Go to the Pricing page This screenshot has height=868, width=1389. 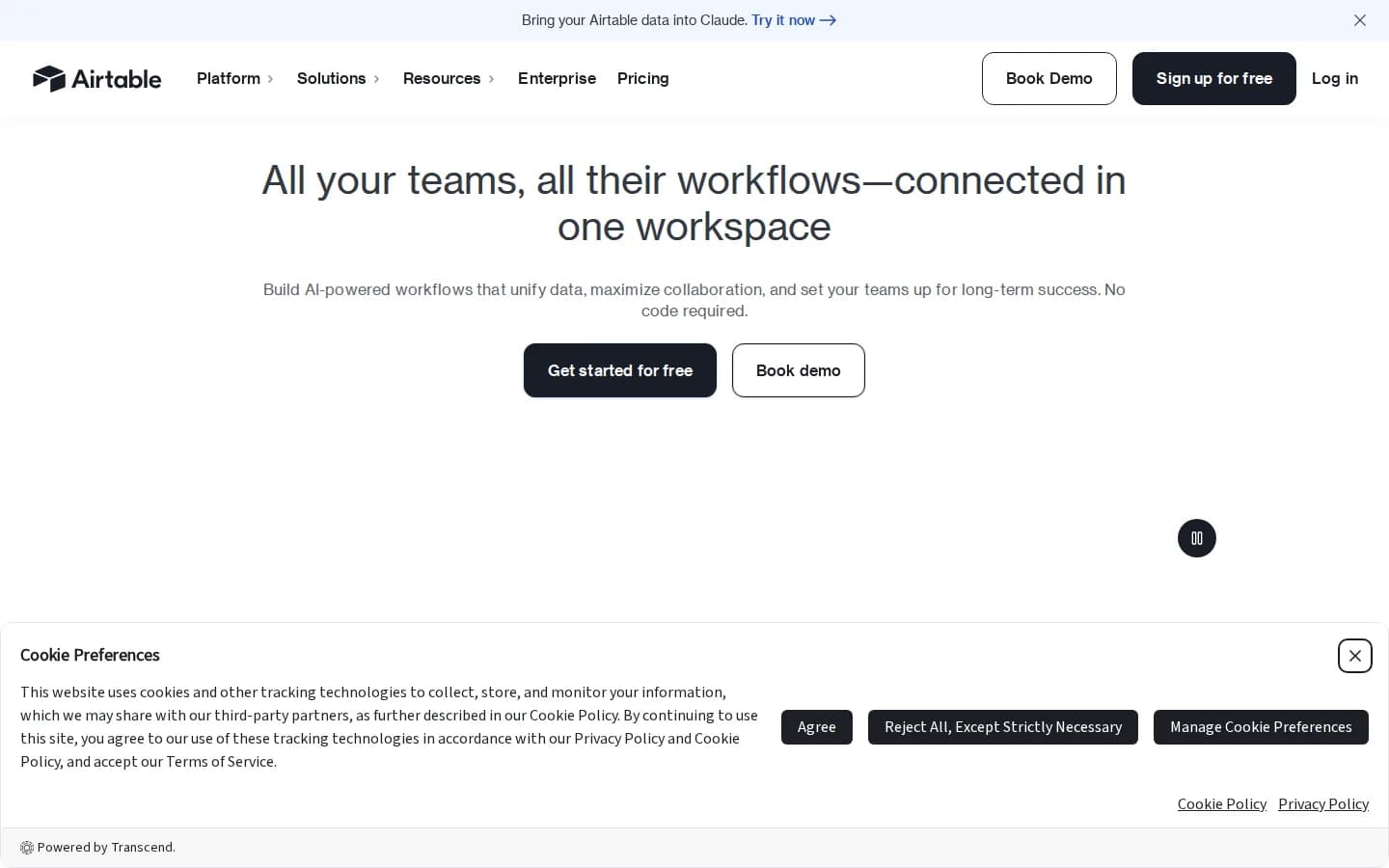pyautogui.click(x=643, y=78)
